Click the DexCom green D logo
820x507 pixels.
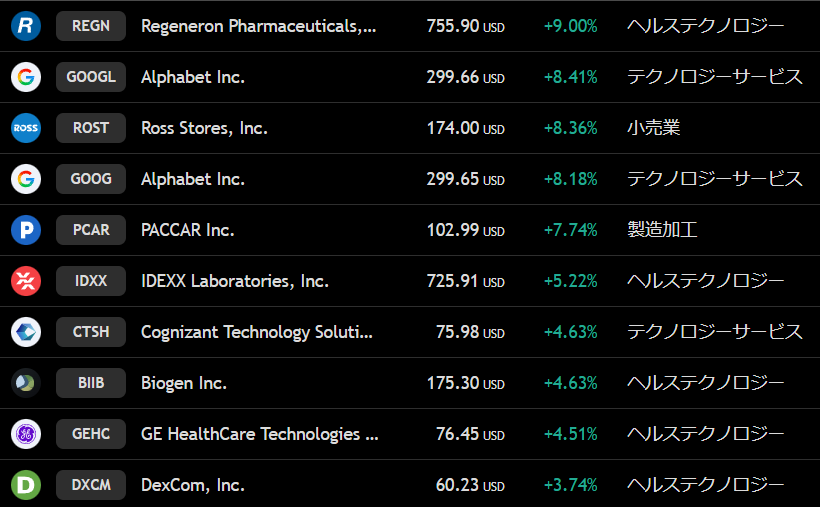tap(26, 485)
